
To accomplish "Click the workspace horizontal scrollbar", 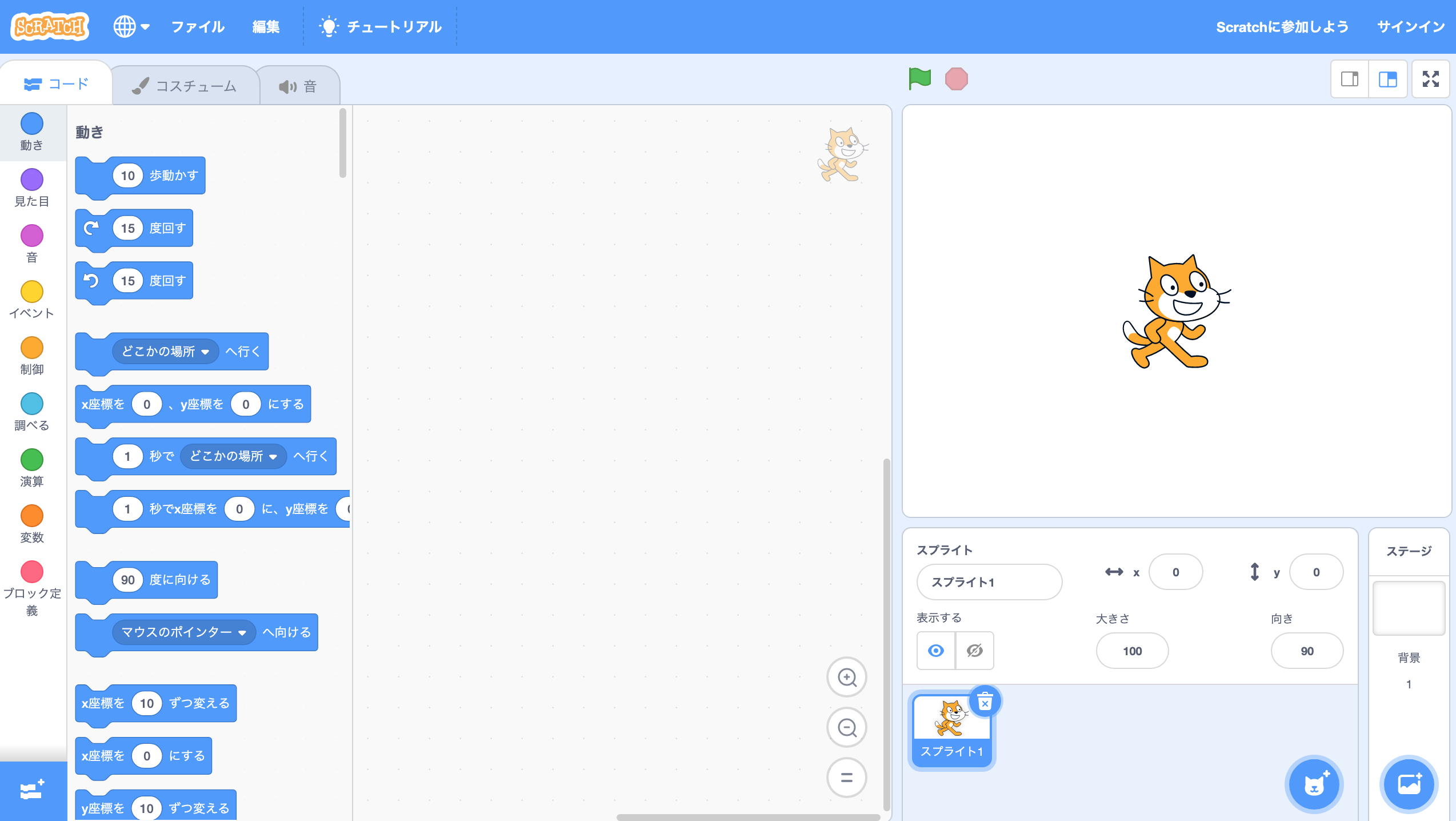I will (x=749, y=817).
